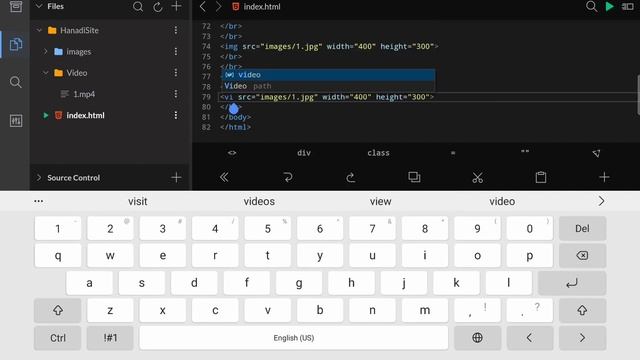The height and width of the screenshot is (360, 640).
Task: Add new file in Files panel header
Action: pyautogui.click(x=176, y=6)
